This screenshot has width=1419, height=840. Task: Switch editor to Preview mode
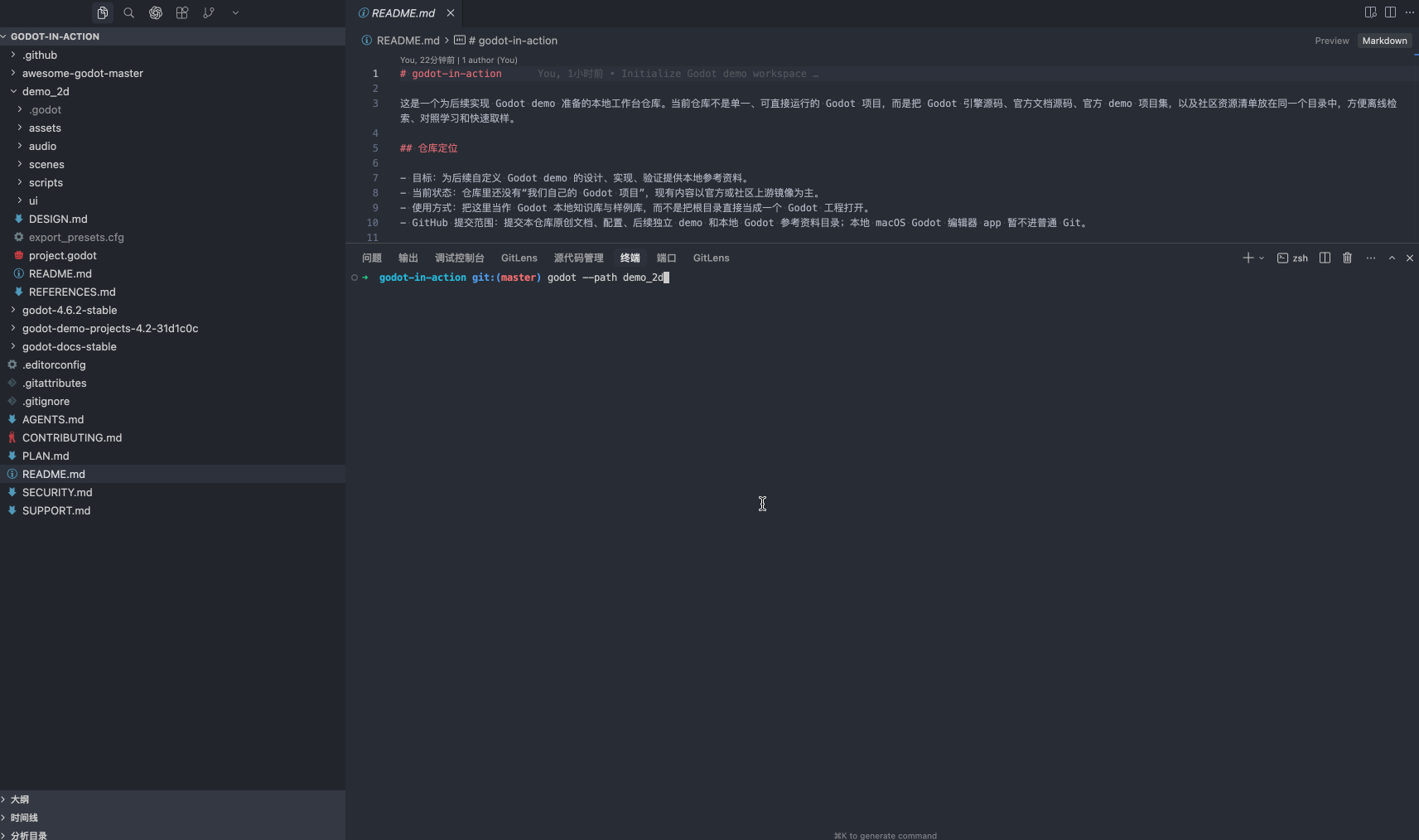point(1331,41)
